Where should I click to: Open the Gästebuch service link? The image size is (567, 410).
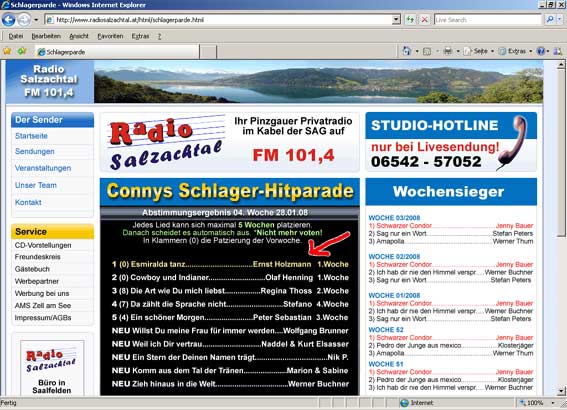[x=32, y=269]
